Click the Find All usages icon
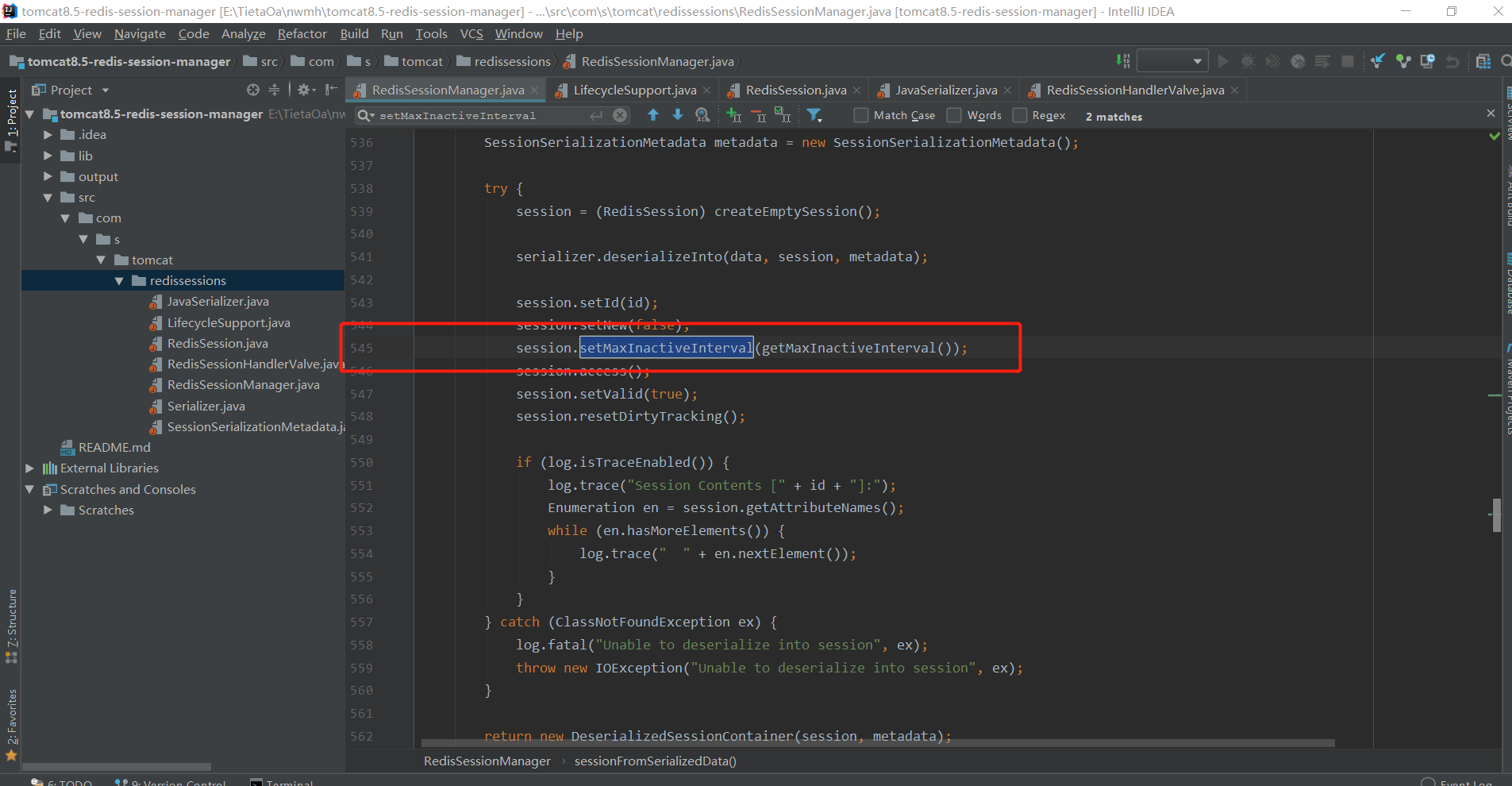 [x=702, y=115]
